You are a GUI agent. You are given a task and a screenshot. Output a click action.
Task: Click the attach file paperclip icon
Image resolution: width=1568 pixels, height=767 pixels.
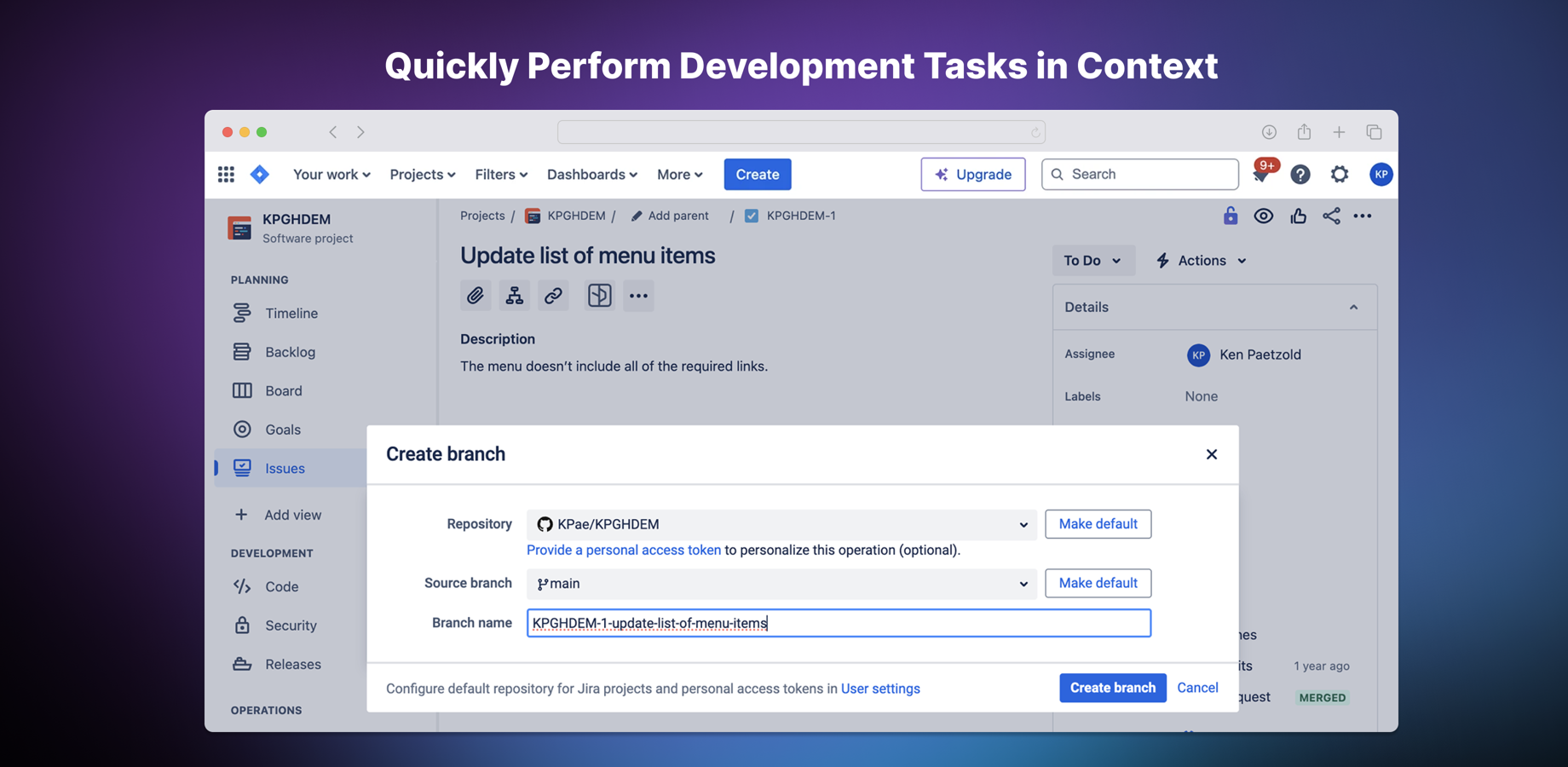(x=476, y=296)
